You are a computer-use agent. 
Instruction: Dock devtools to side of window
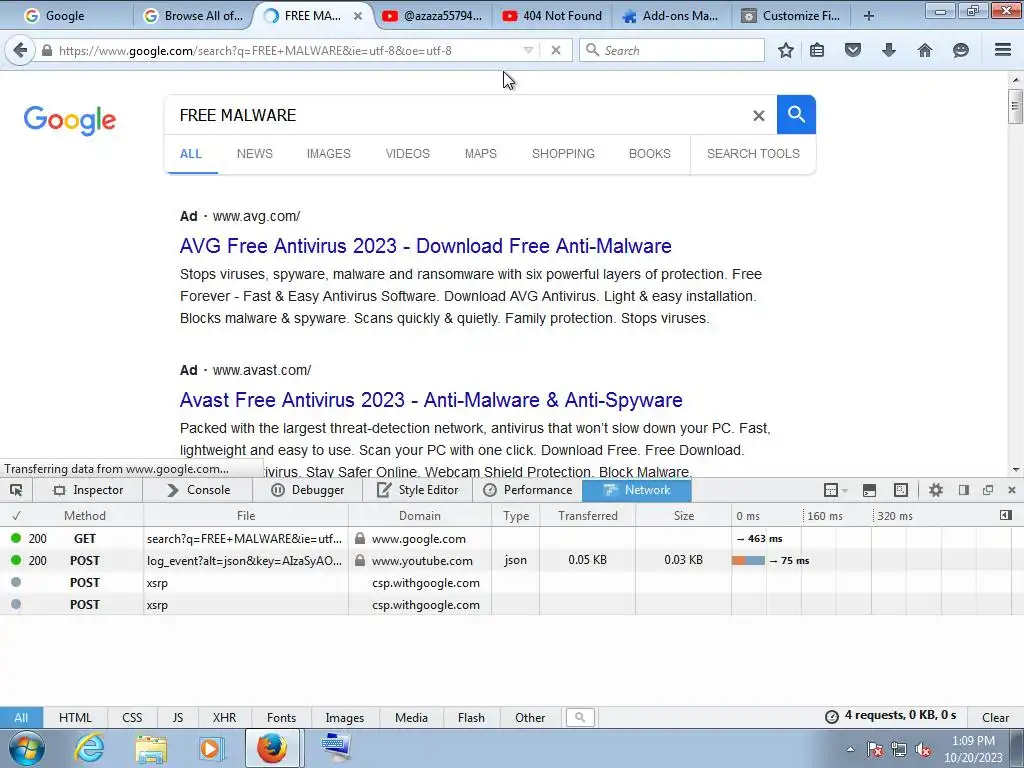963,490
